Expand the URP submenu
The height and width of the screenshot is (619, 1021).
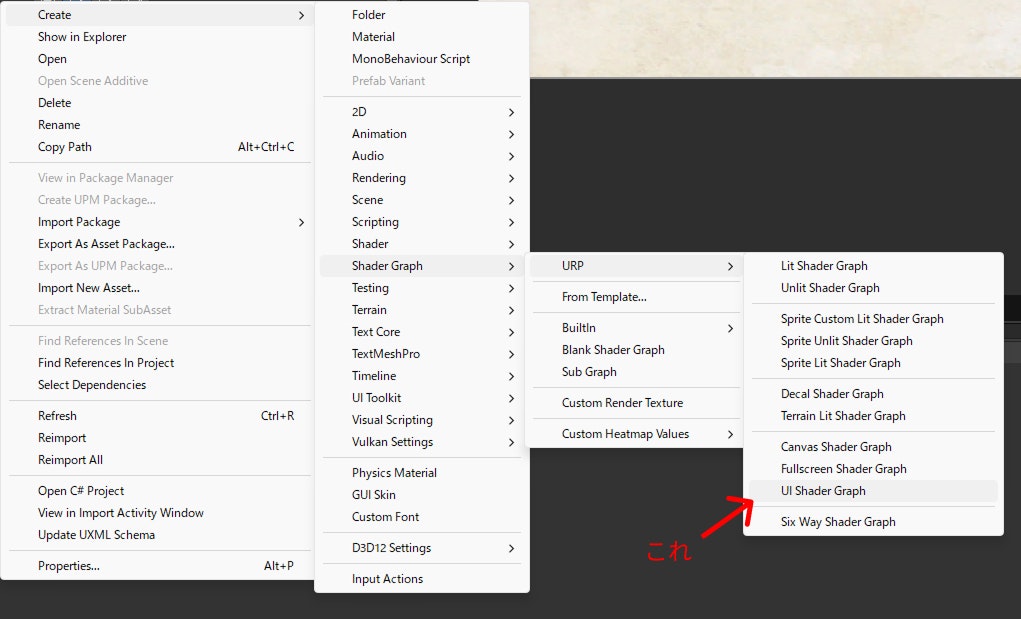[636, 266]
